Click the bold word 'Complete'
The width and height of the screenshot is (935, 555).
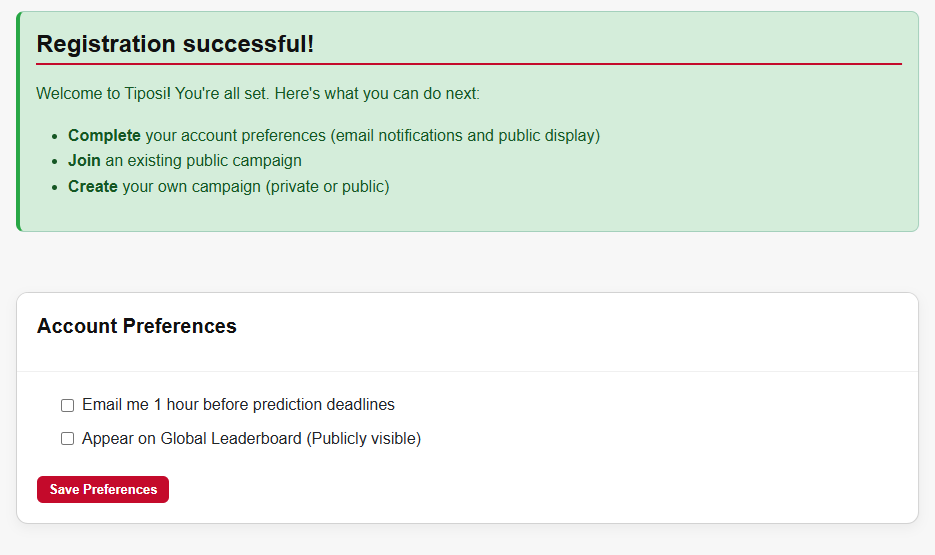[104, 135]
